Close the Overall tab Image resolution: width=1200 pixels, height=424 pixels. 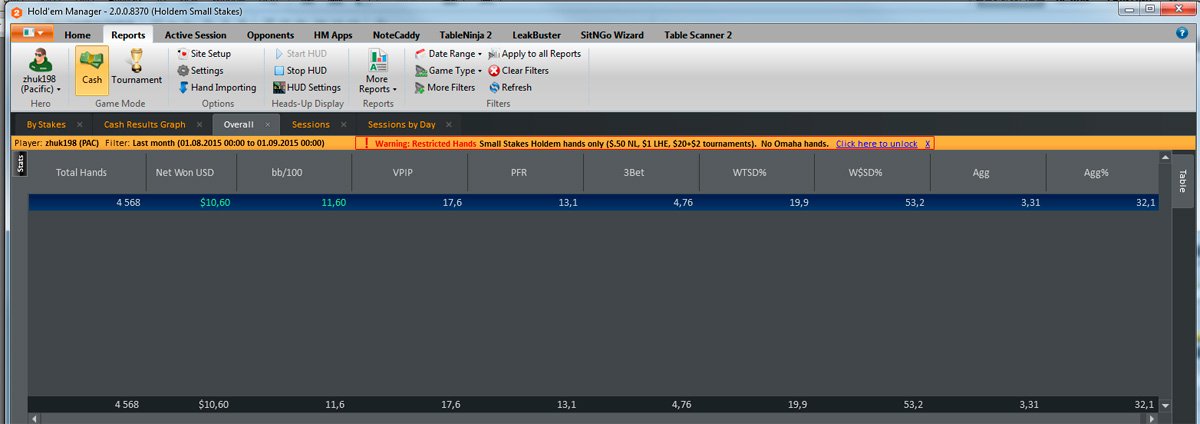tap(266, 125)
